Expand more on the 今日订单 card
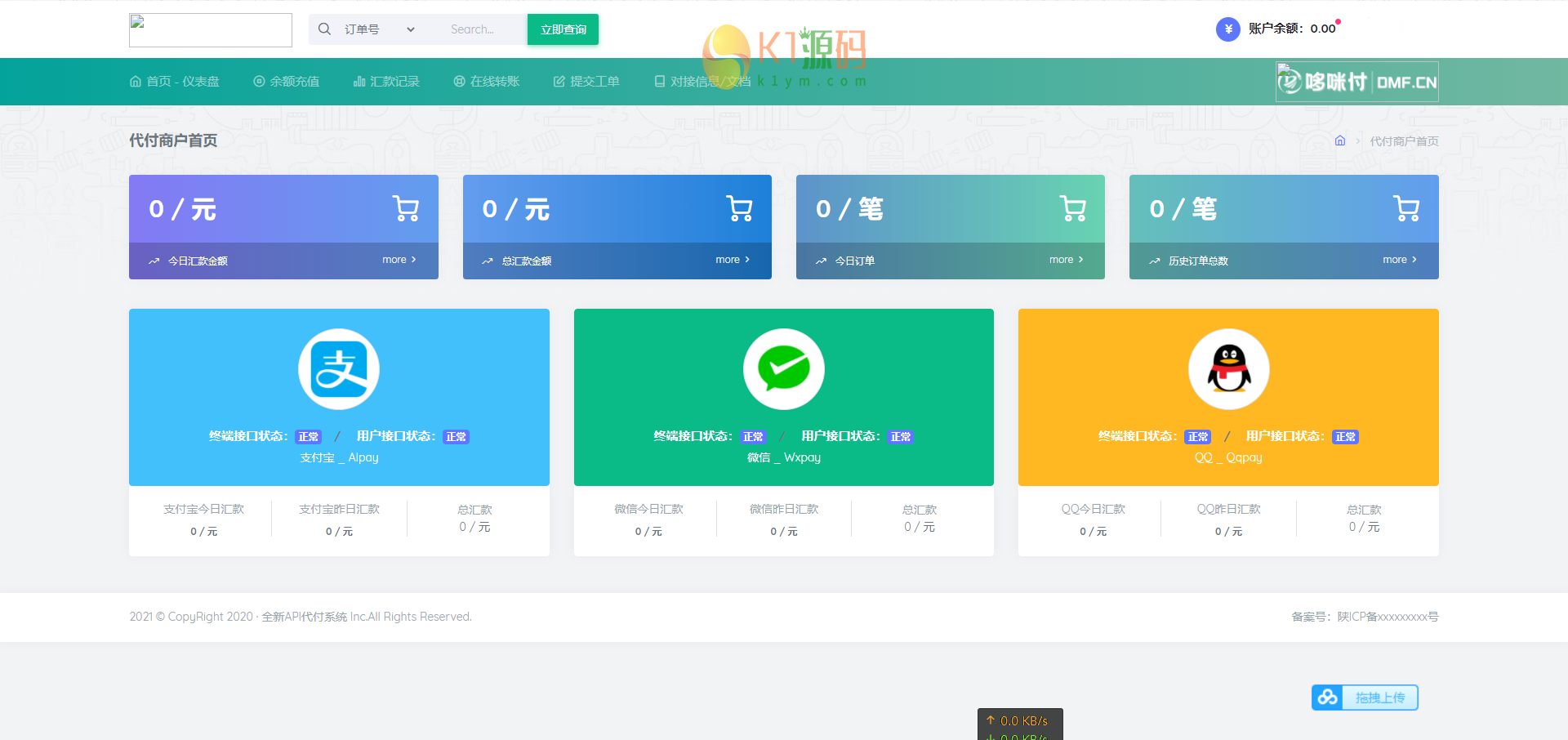The width and height of the screenshot is (1568, 740). pos(1065,259)
